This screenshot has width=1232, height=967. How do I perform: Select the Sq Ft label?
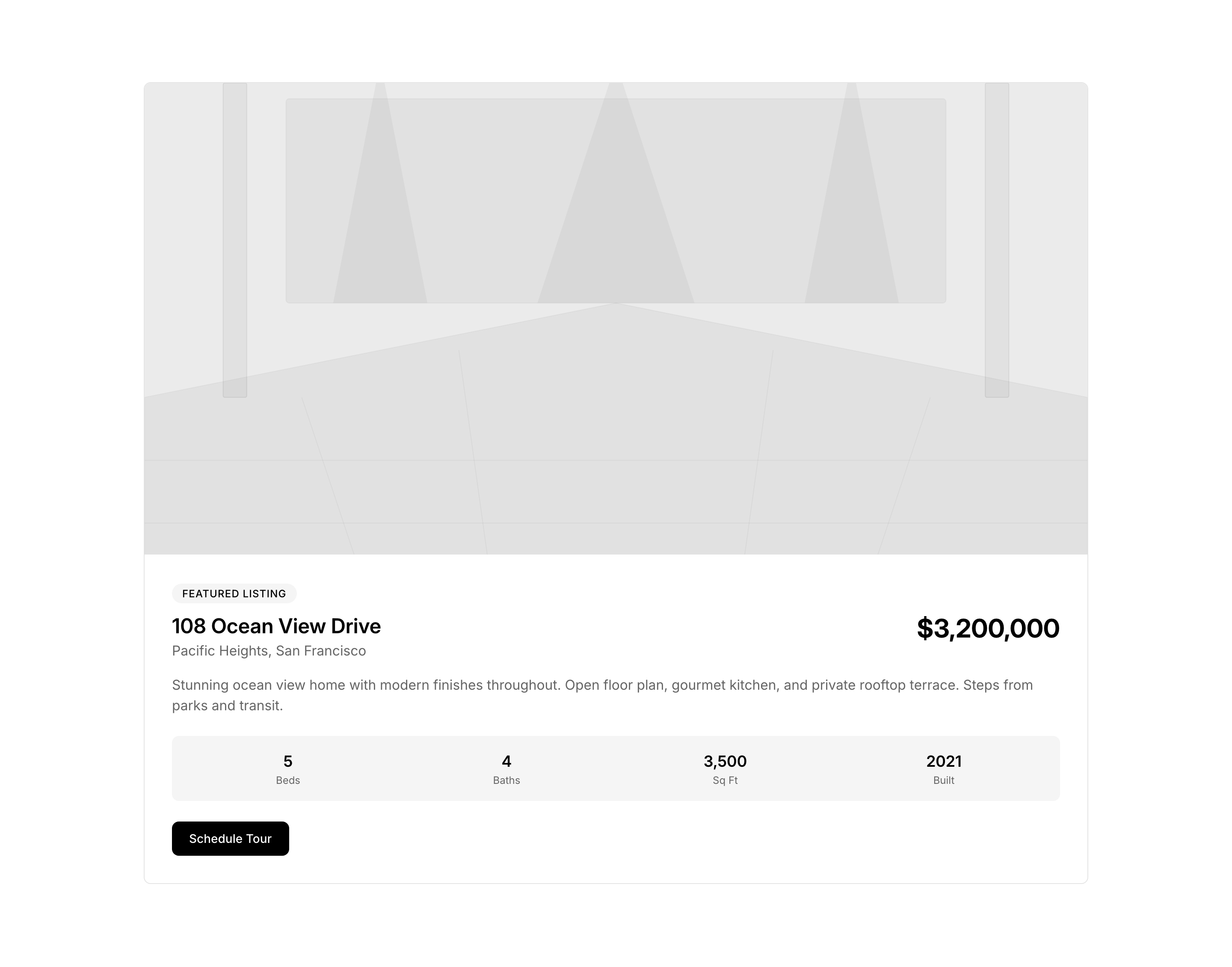pos(725,780)
